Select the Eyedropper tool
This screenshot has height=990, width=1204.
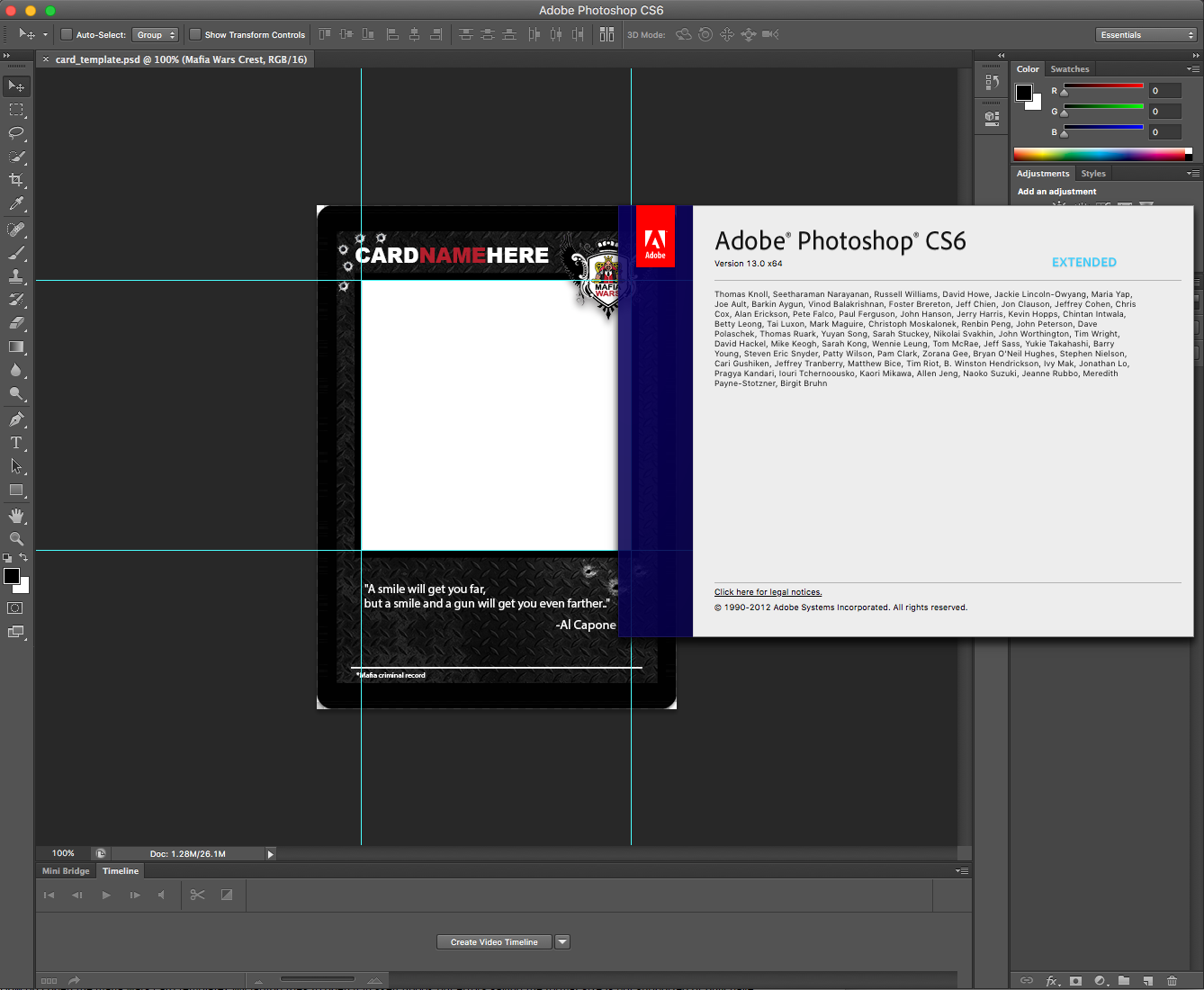[x=16, y=204]
